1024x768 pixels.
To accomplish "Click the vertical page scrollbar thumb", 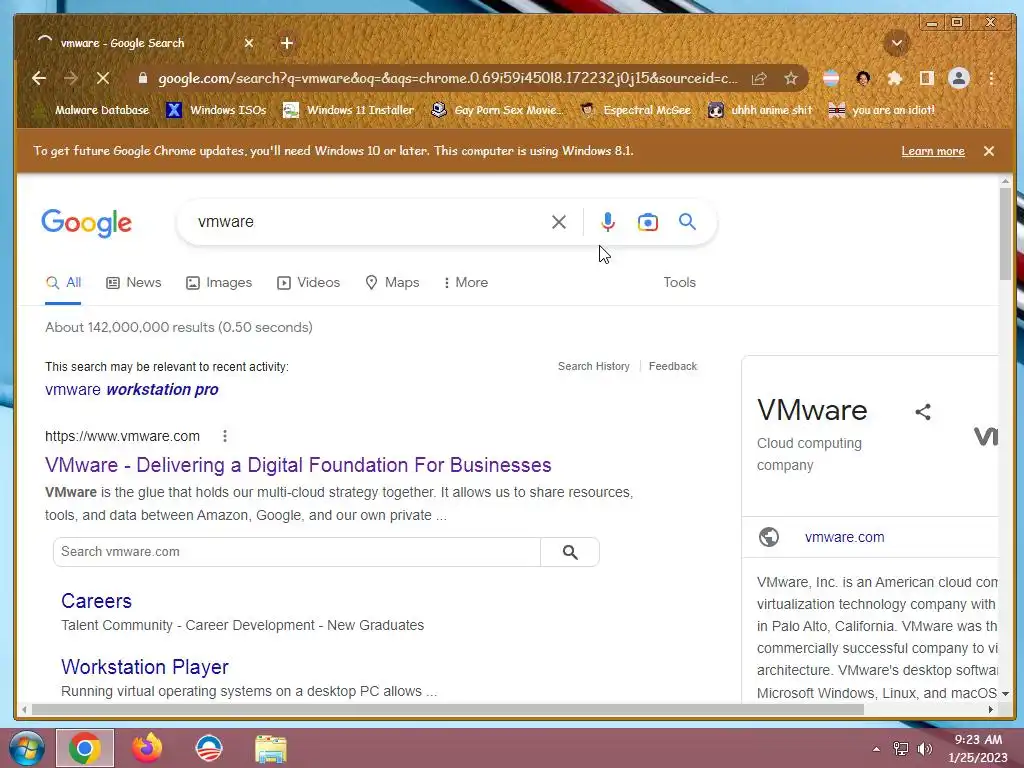I will coord(1005,234).
